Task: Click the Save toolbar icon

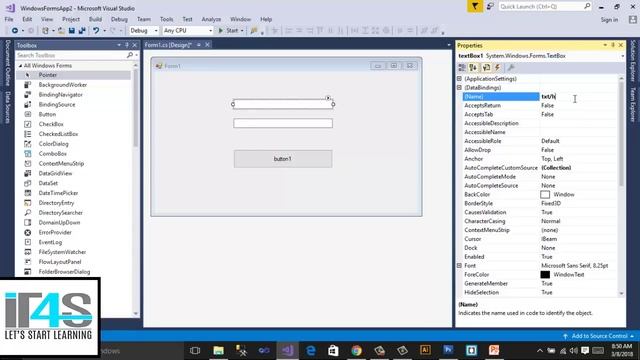Action: [72, 31]
